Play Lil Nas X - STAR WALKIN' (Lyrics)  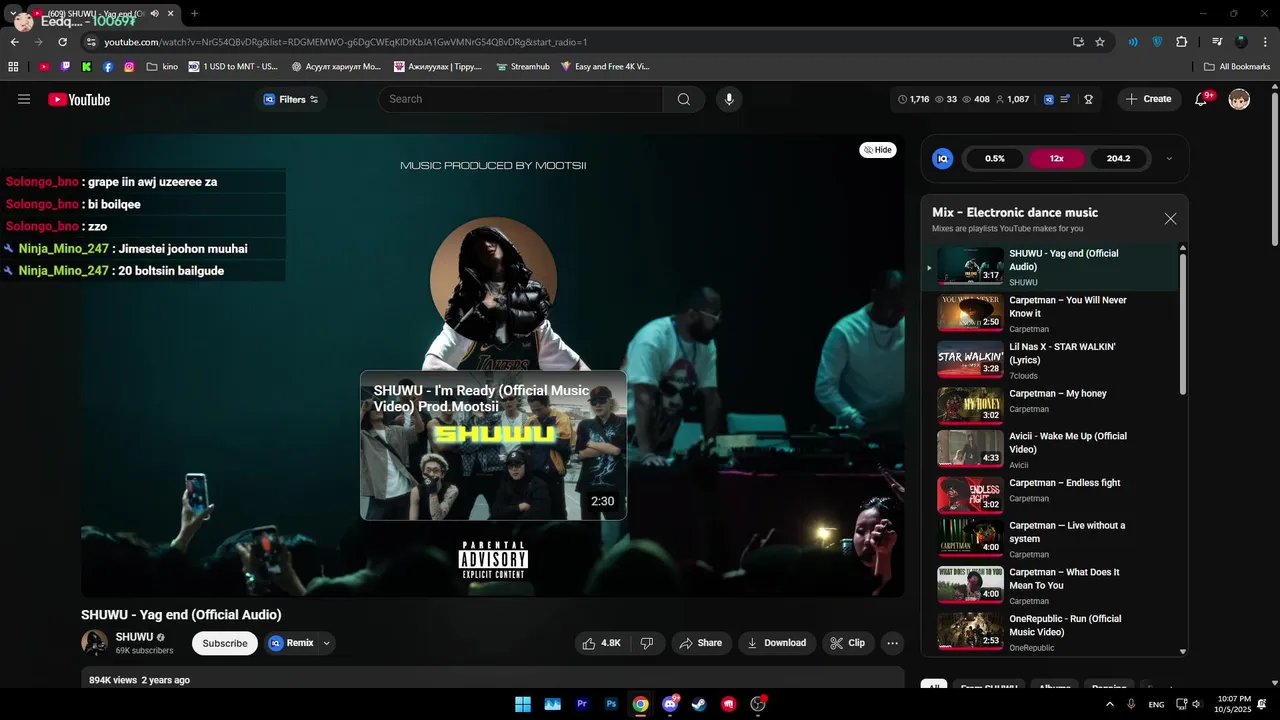tap(1050, 360)
